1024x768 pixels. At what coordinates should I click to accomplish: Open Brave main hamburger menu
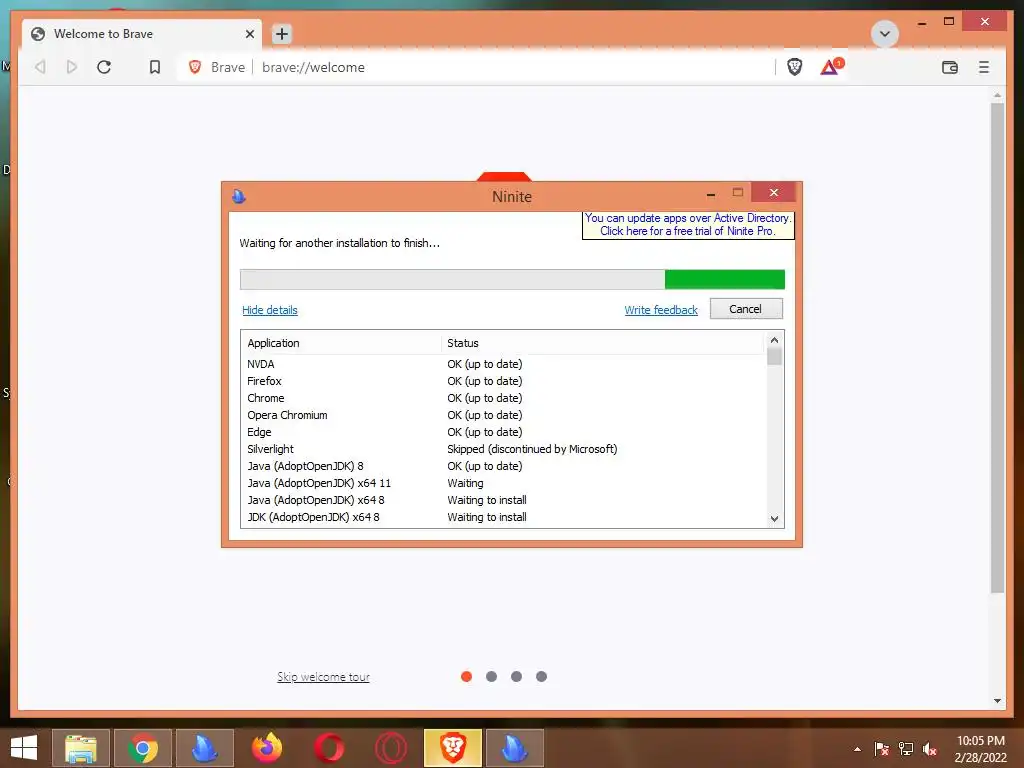984,67
